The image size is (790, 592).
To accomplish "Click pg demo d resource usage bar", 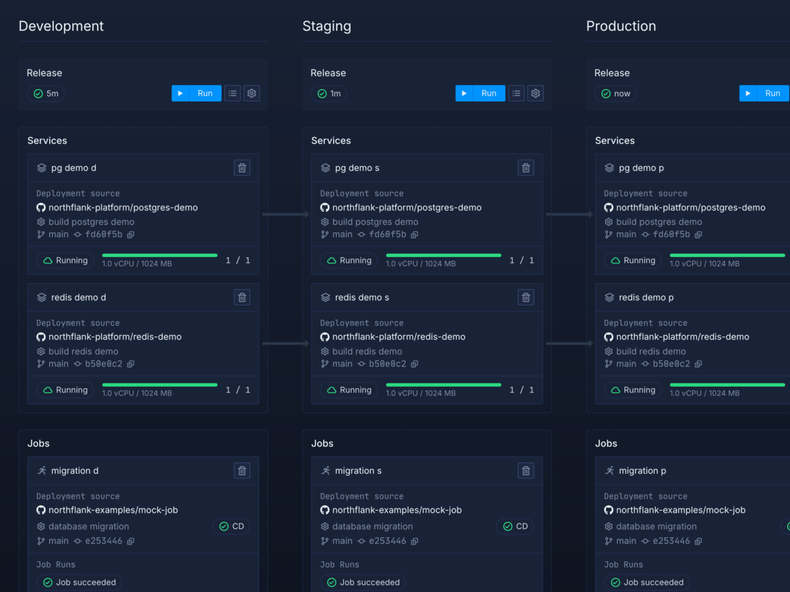I will 160,256.
